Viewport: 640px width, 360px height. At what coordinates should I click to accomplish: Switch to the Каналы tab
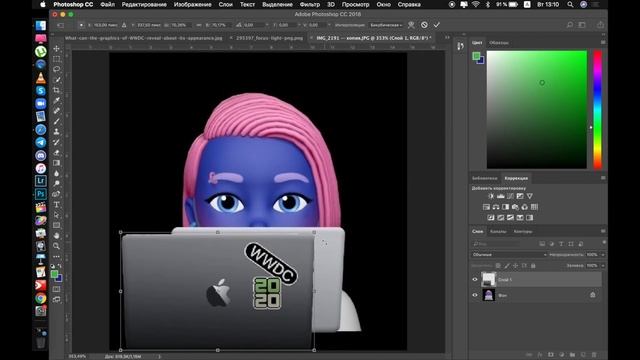pos(498,231)
